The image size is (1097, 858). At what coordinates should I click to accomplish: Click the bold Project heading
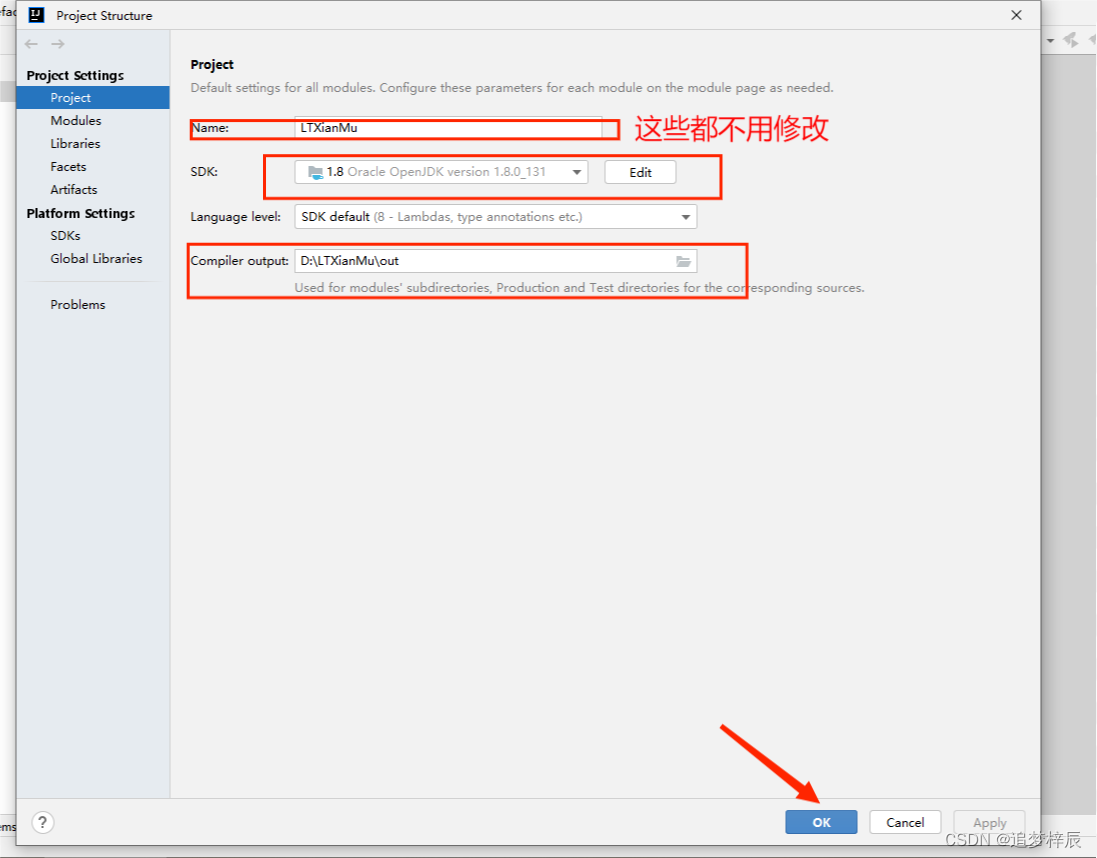[x=212, y=64]
